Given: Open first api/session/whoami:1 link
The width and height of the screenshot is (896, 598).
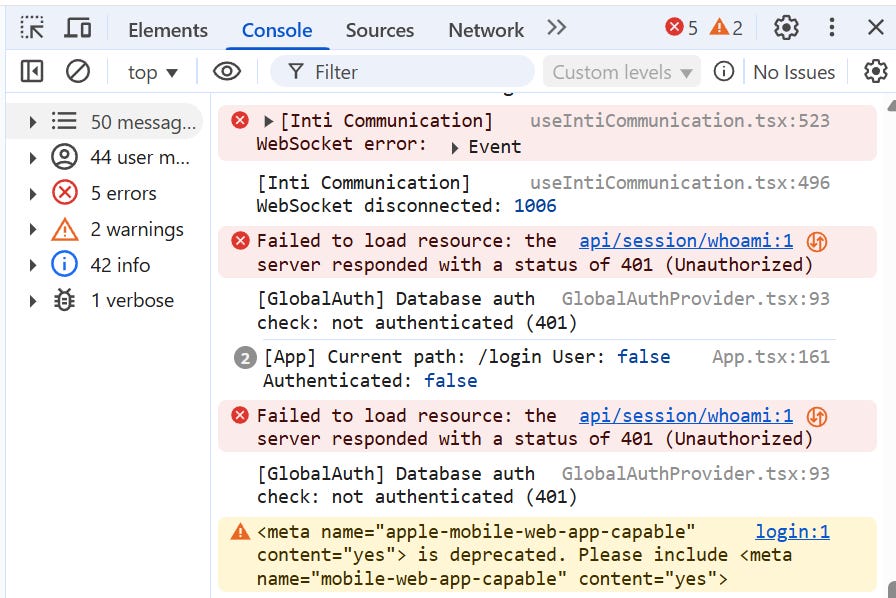Looking at the screenshot, I should (686, 241).
